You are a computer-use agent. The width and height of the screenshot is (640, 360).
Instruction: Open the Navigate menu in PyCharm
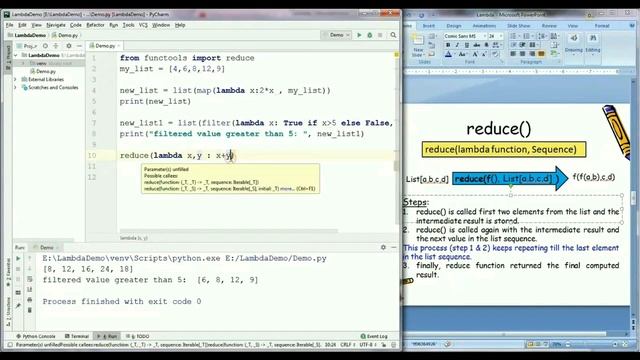56,25
